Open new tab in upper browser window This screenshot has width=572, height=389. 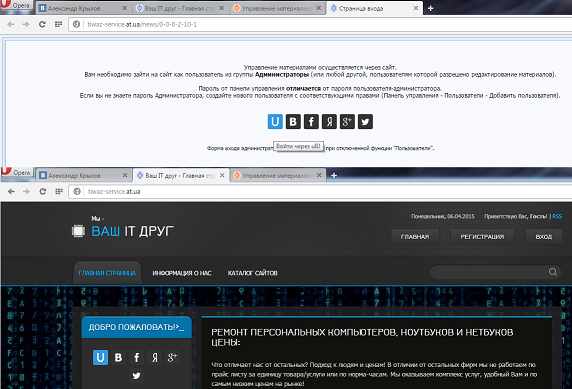430,8
